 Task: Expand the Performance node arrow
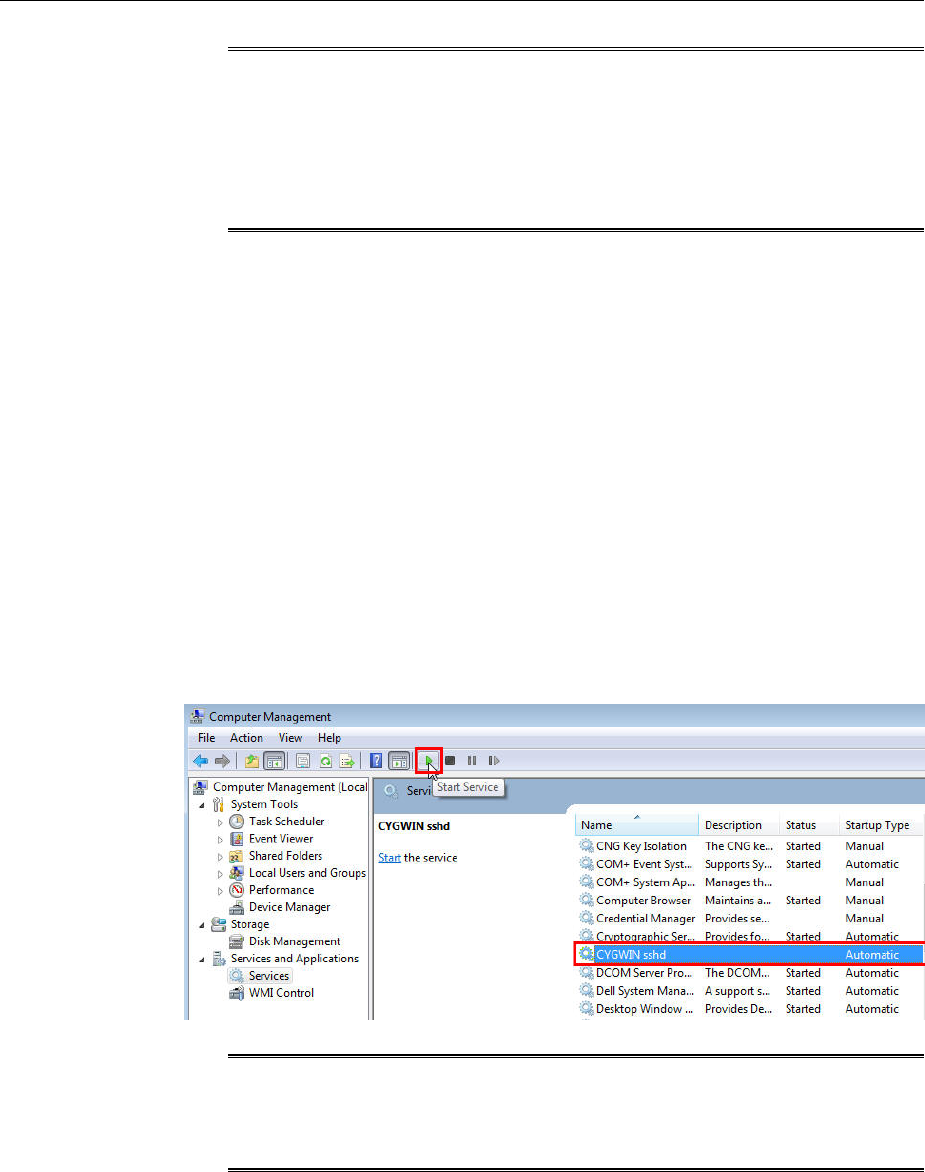220,891
